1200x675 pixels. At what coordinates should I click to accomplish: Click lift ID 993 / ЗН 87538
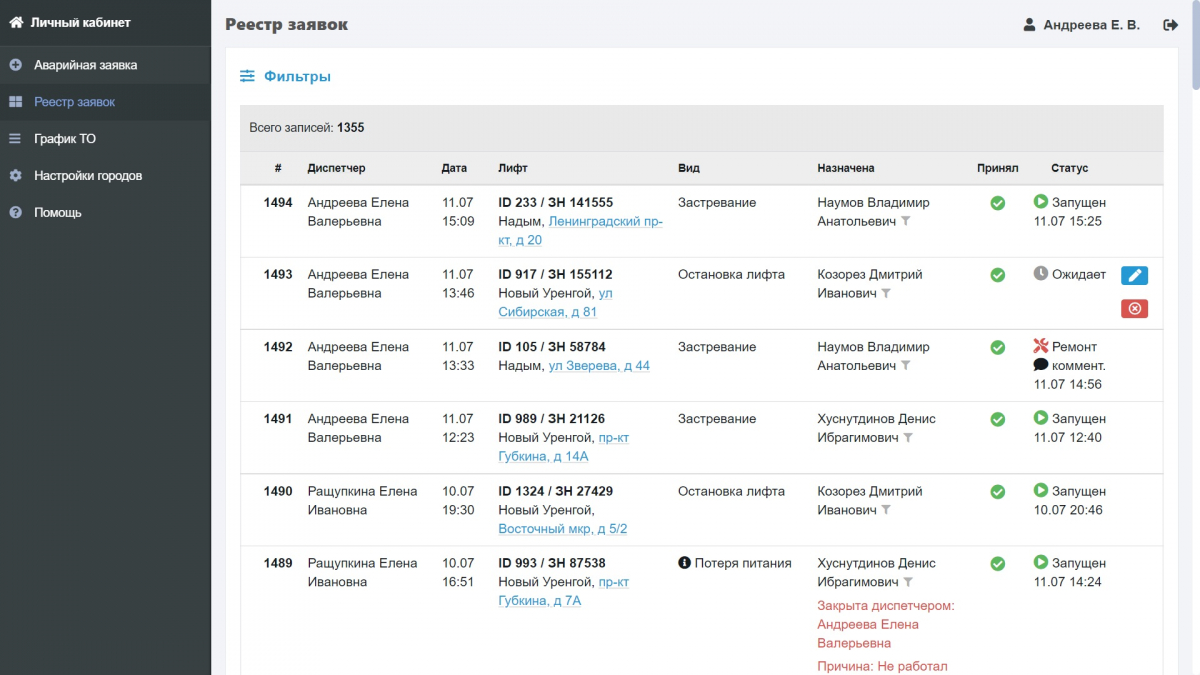pyautogui.click(x=552, y=563)
